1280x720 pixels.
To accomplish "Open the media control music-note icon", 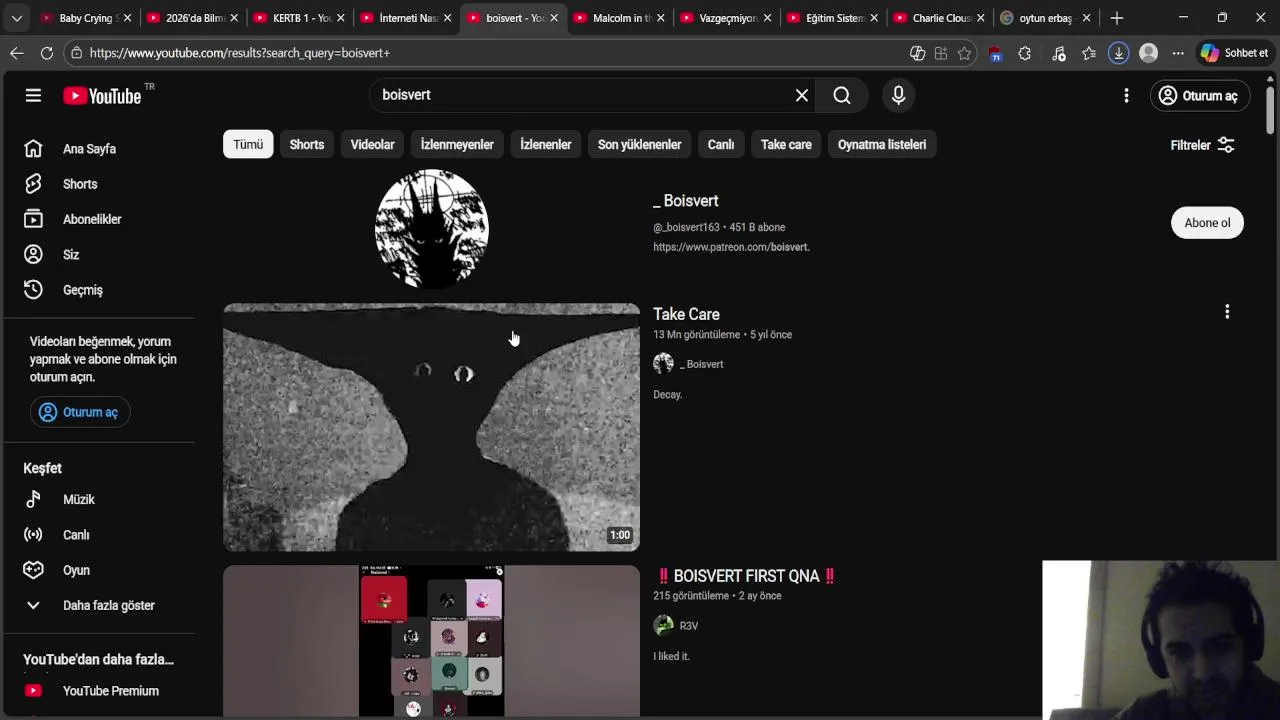I will click(x=1059, y=53).
